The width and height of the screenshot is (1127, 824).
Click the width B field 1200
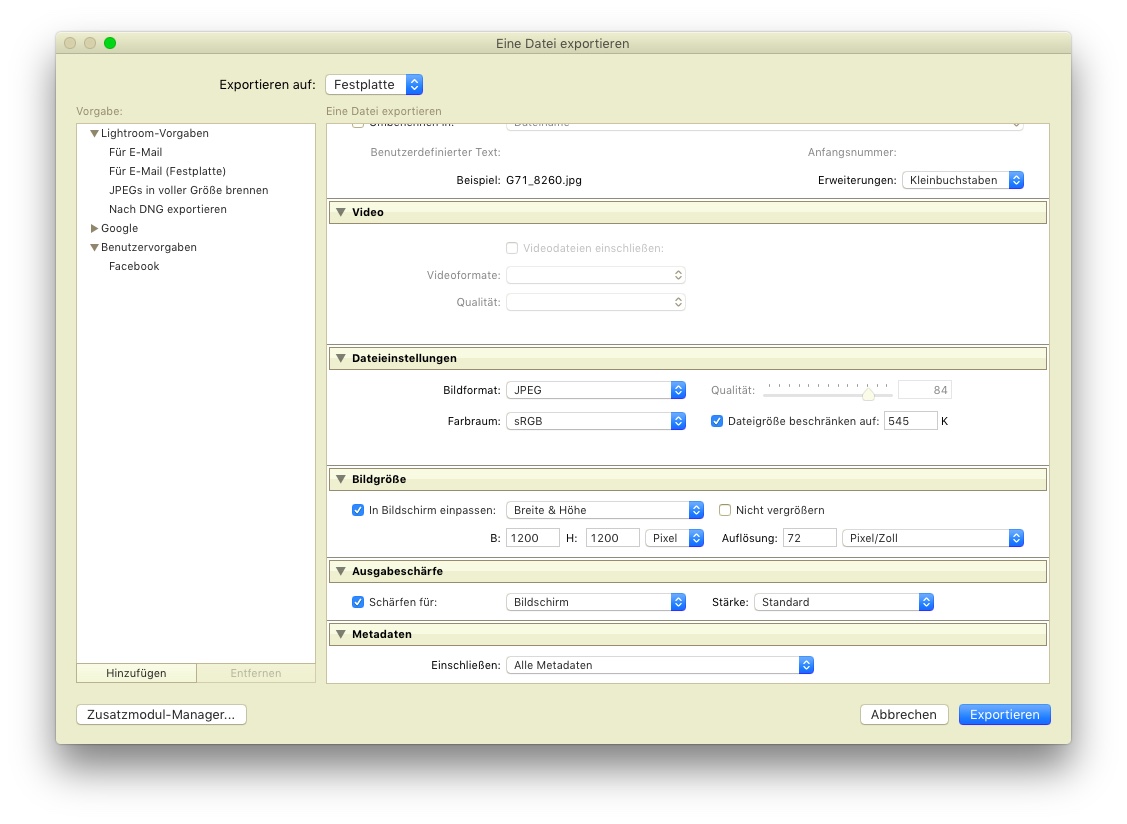(x=533, y=539)
